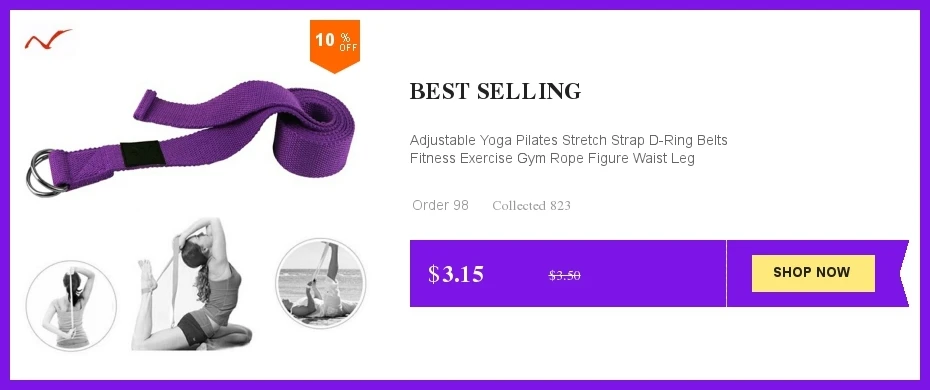This screenshot has width=930, height=390.
Task: Select the black label tag on strap
Action: [139, 152]
